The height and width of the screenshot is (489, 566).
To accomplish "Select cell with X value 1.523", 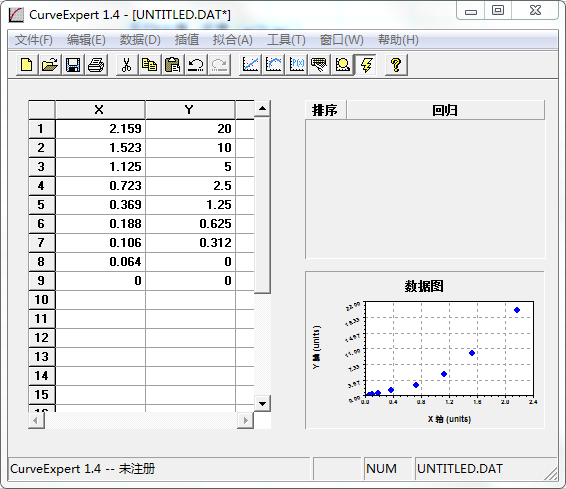I will click(100, 148).
